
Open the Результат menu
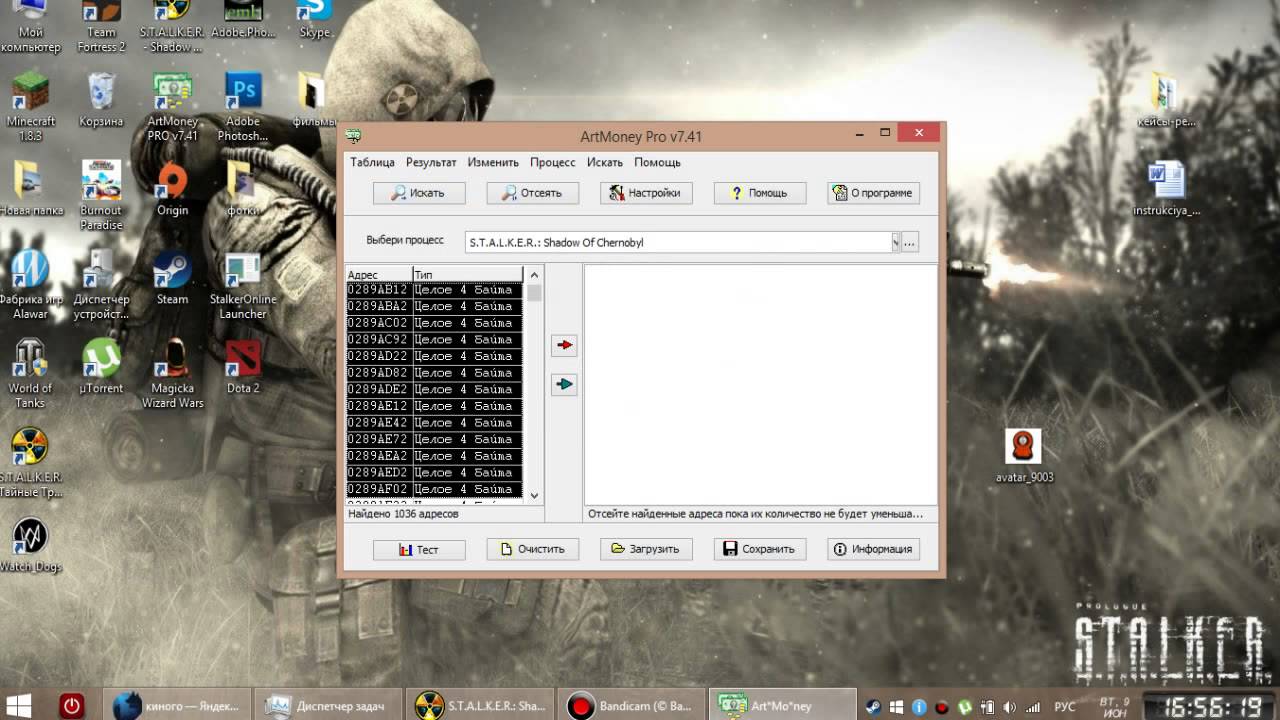point(431,162)
